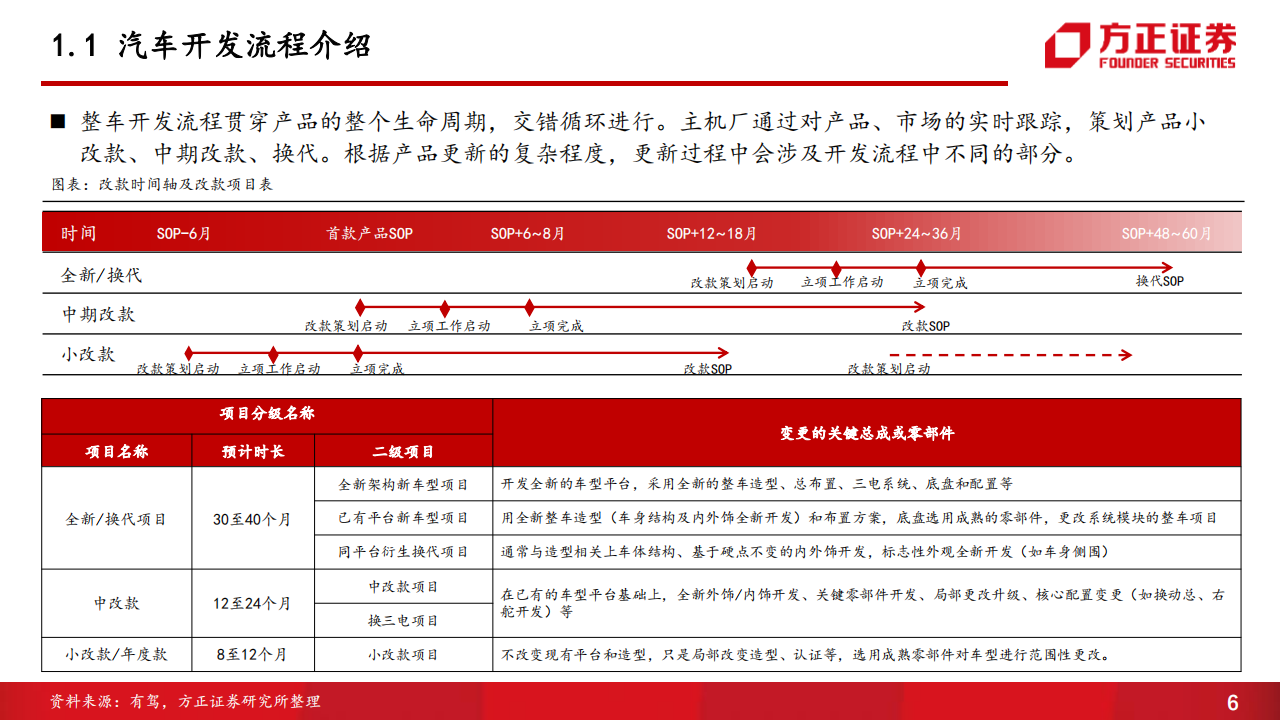Click the 小改款项目 sub-project cell
Viewport: 1280px width, 720px height.
(x=403, y=655)
